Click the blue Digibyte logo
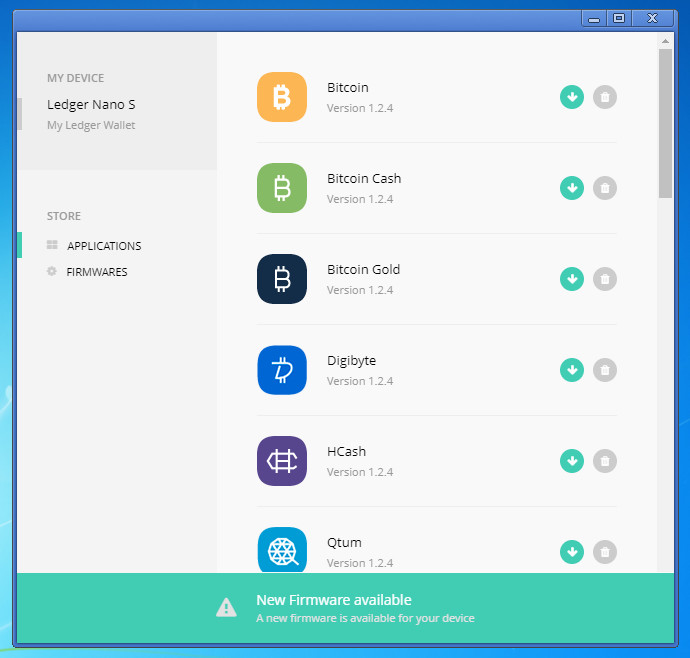690x658 pixels. (282, 370)
